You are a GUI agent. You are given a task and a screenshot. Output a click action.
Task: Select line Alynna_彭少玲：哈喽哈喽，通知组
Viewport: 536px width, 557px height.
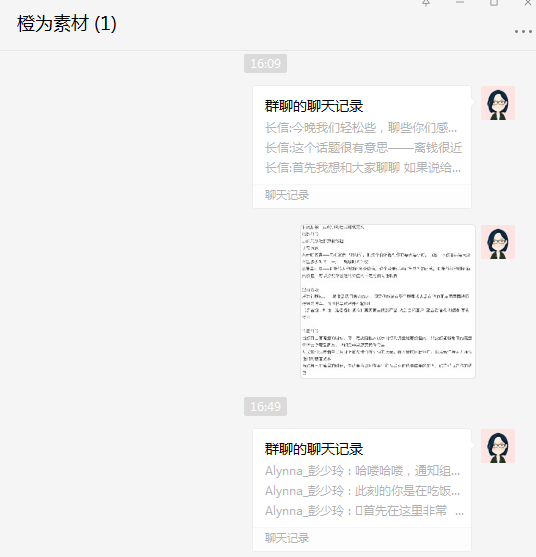coord(362,471)
